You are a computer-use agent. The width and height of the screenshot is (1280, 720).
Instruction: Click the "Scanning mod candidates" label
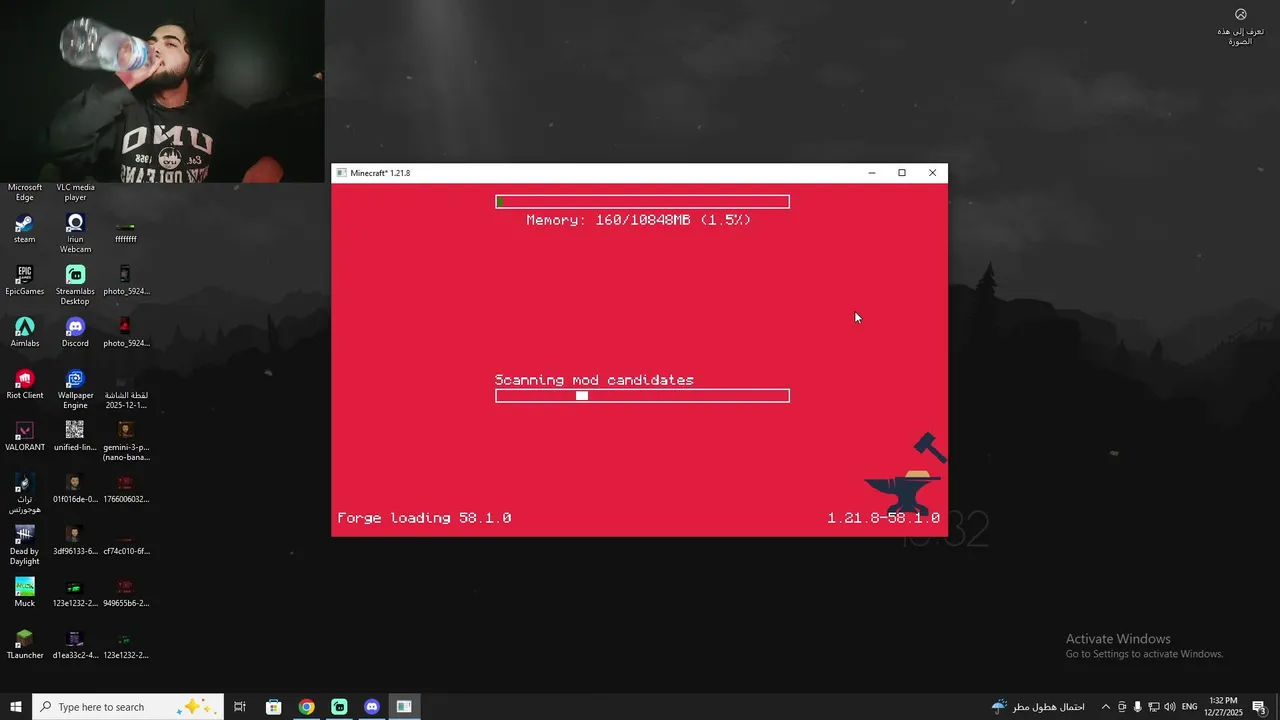pyautogui.click(x=594, y=380)
